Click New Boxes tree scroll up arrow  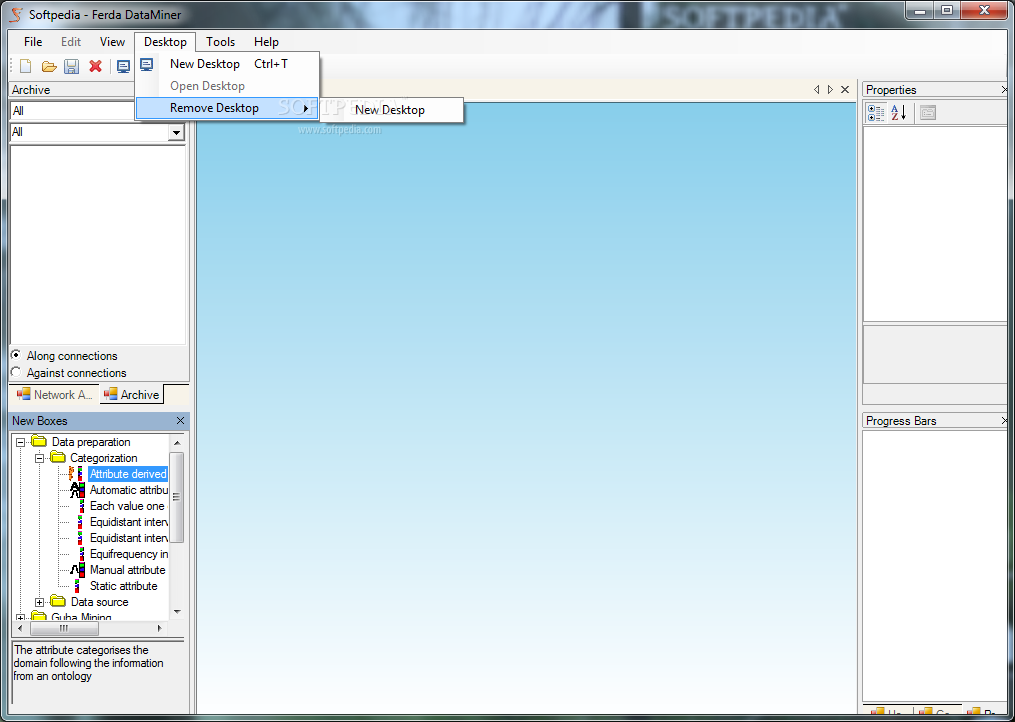pos(177,443)
